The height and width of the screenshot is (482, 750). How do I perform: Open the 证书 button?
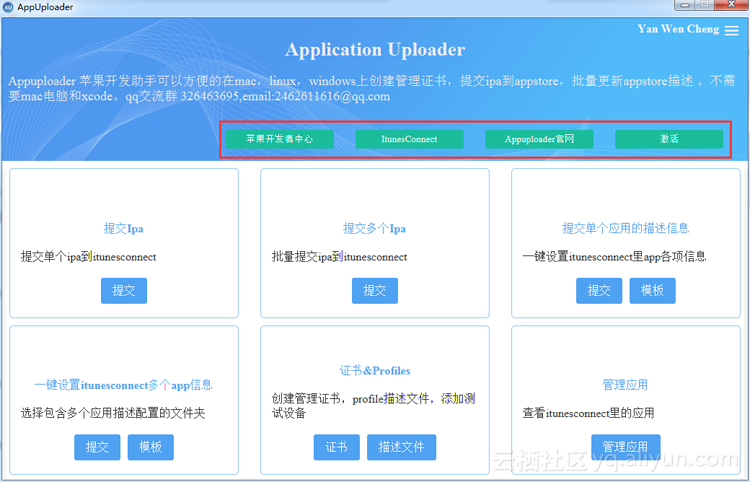click(337, 447)
